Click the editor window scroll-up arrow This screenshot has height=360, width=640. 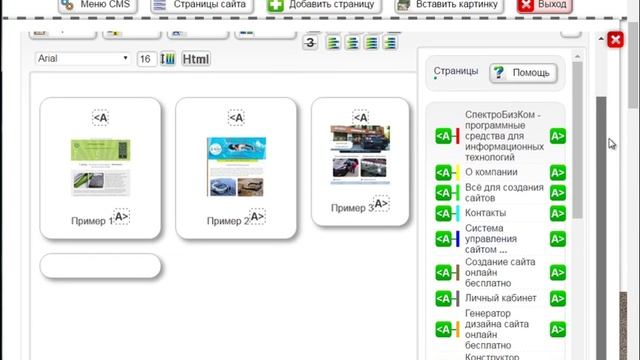click(601, 39)
